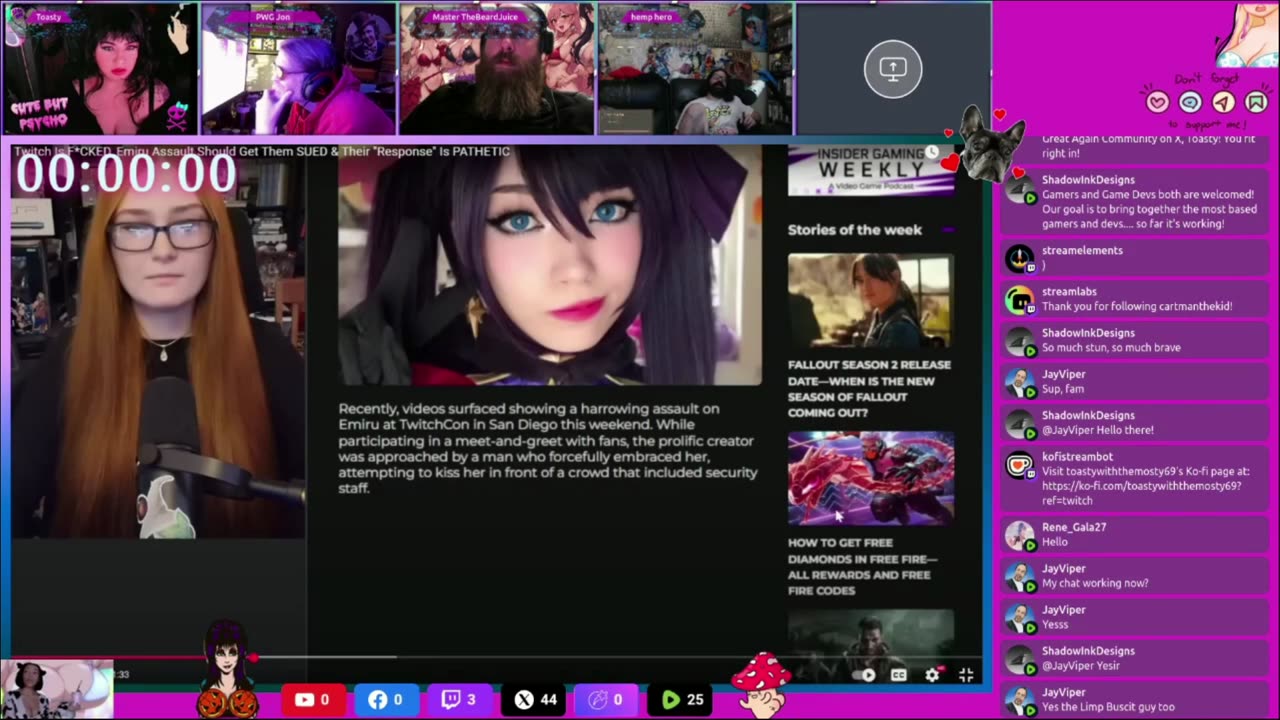Click the streamlabs chat avatar
This screenshot has height=720, width=1280.
[x=1019, y=300]
